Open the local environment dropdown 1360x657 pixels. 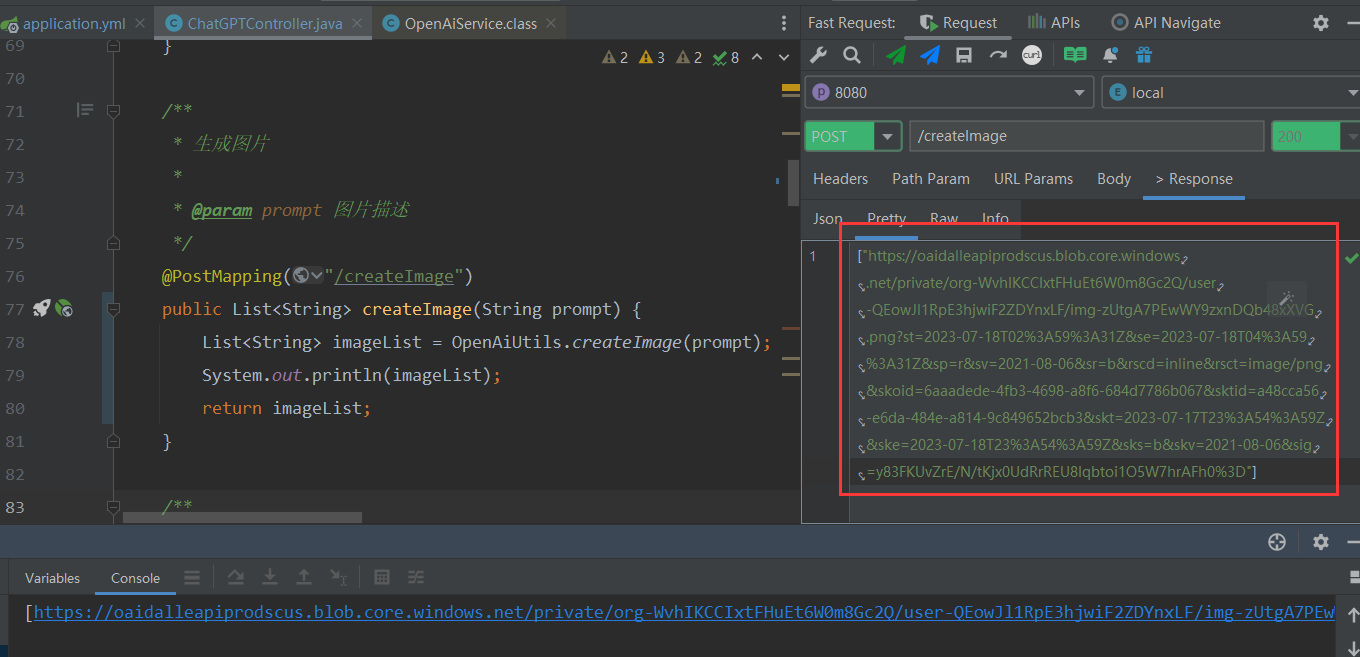point(1231,92)
